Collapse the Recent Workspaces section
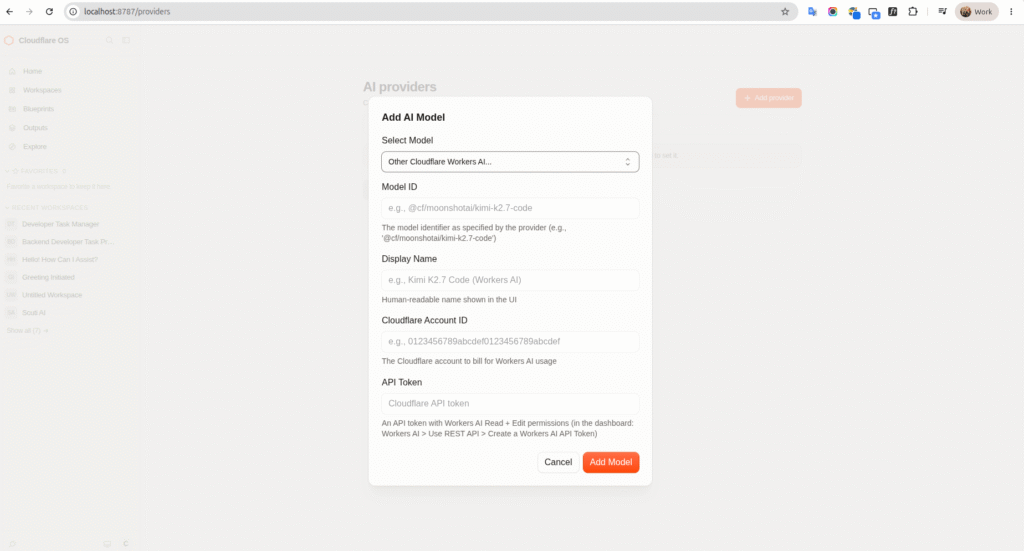This screenshot has width=1024, height=551. [x=47, y=208]
